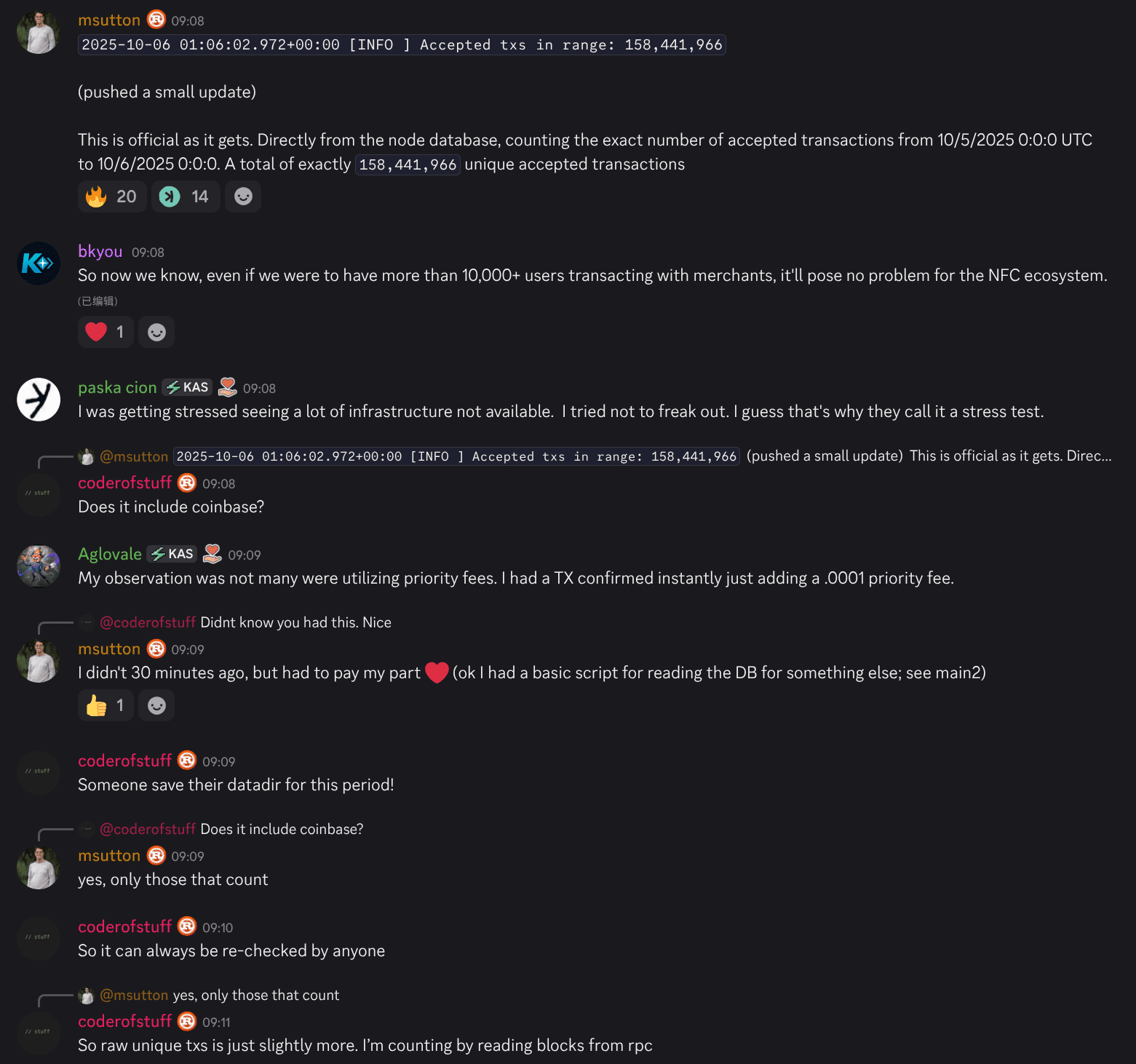This screenshot has height=1064, width=1136.
Task: Toggle the thumbs up reaction on msutton's message
Action: [105, 705]
